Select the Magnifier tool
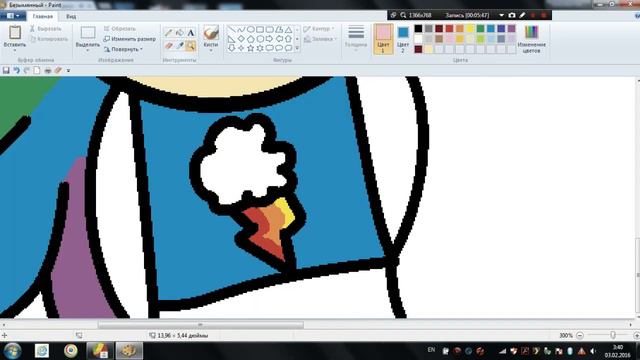 (191, 46)
